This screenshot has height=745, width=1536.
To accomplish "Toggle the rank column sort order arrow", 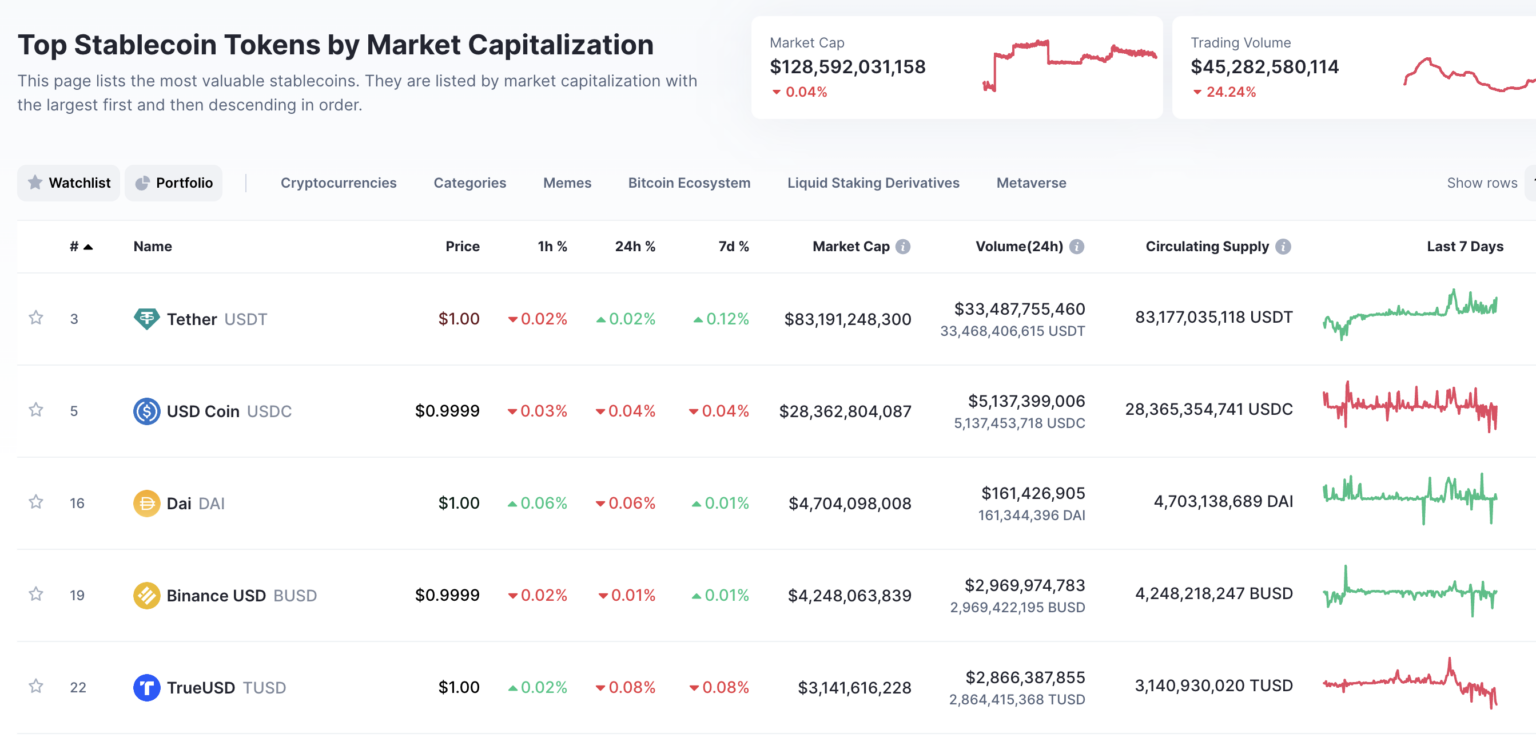I will 88,246.
